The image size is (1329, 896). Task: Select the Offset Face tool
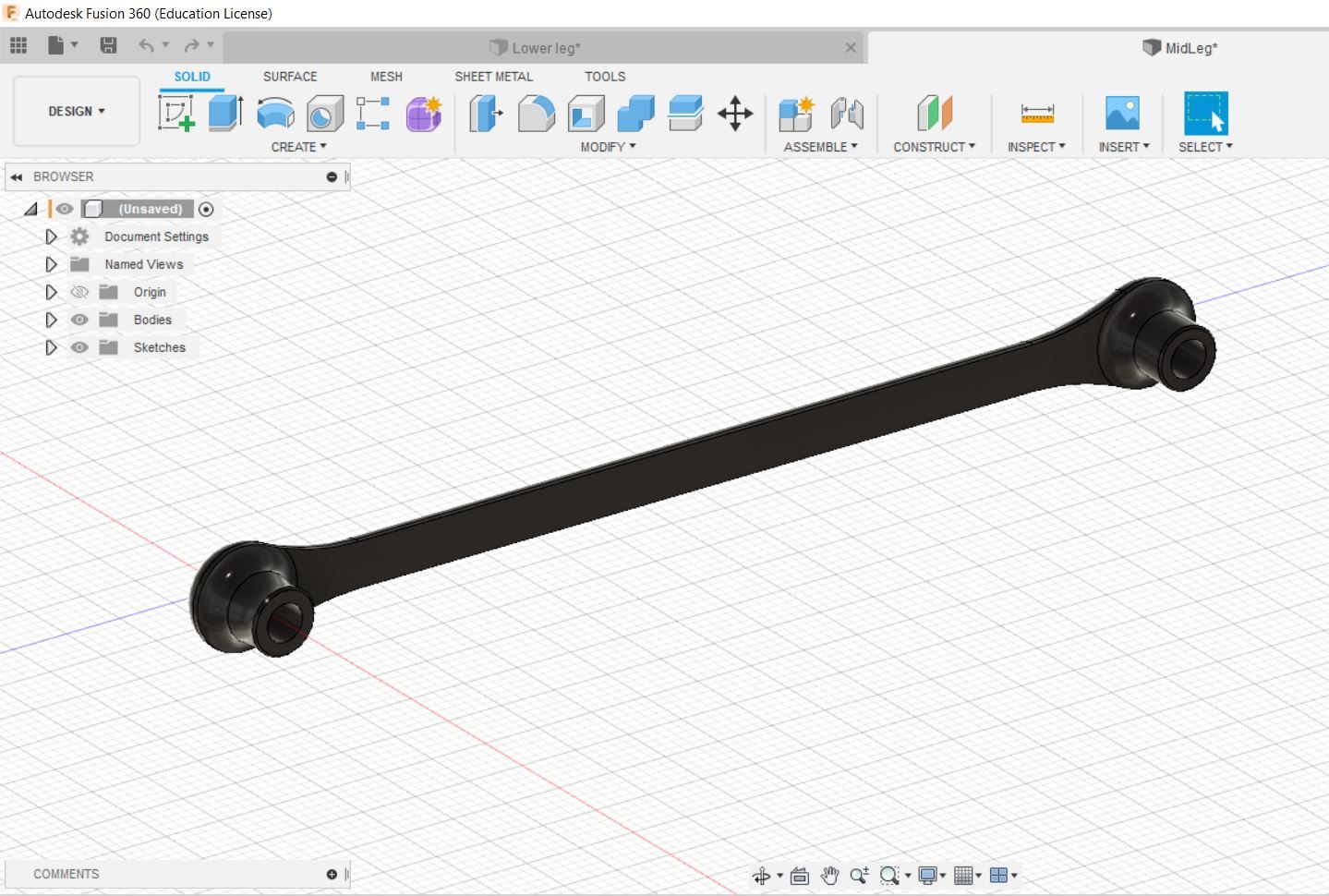(x=685, y=114)
